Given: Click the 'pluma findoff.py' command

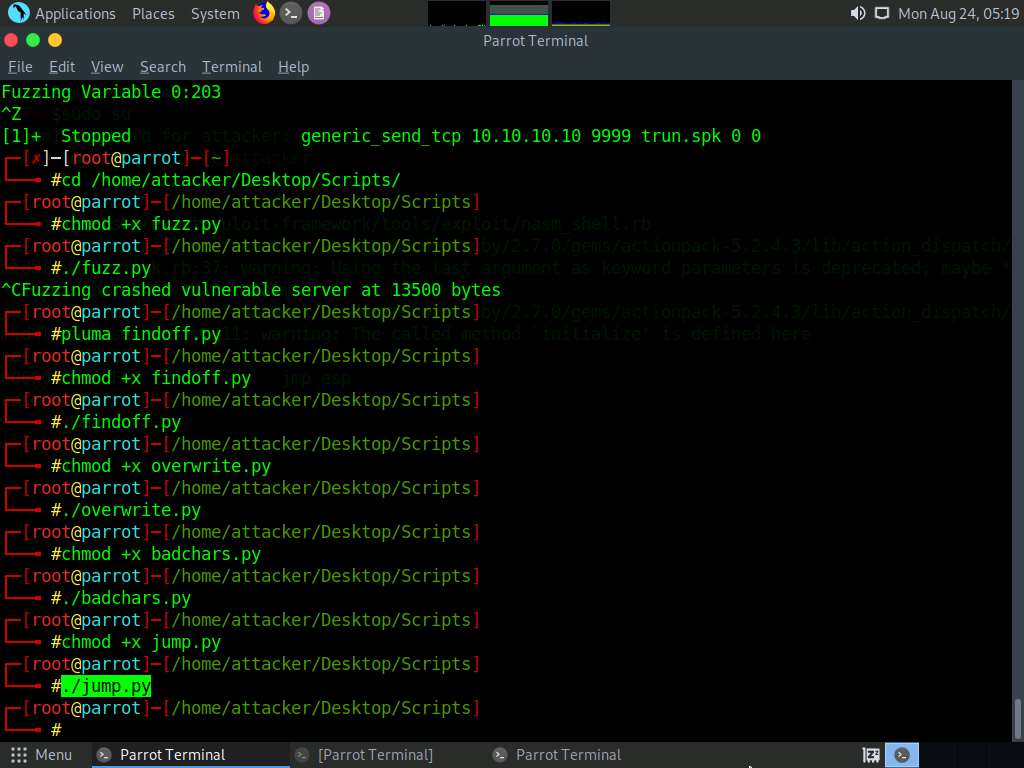Looking at the screenshot, I should (141, 334).
